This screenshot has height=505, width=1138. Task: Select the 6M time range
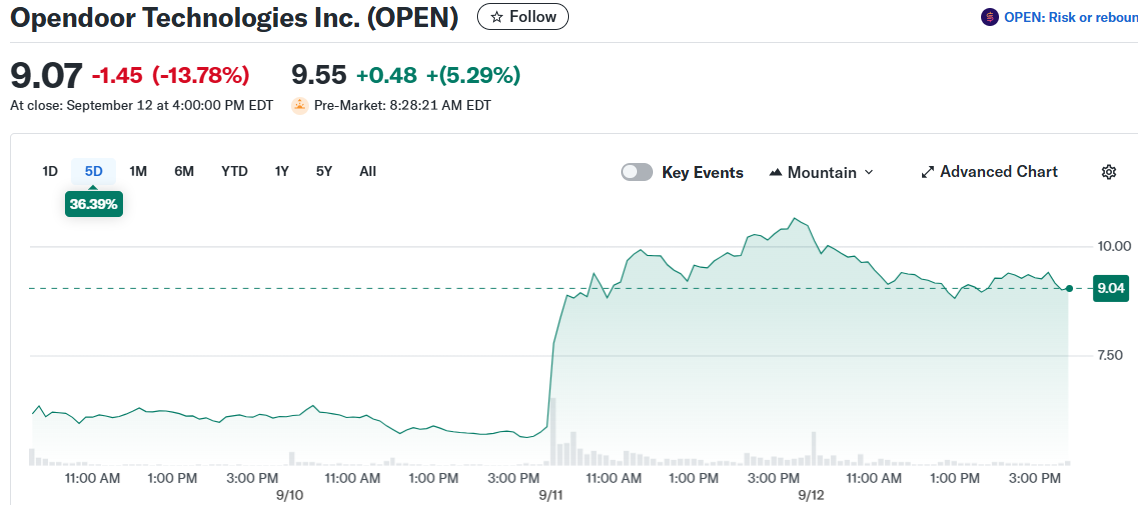point(184,171)
